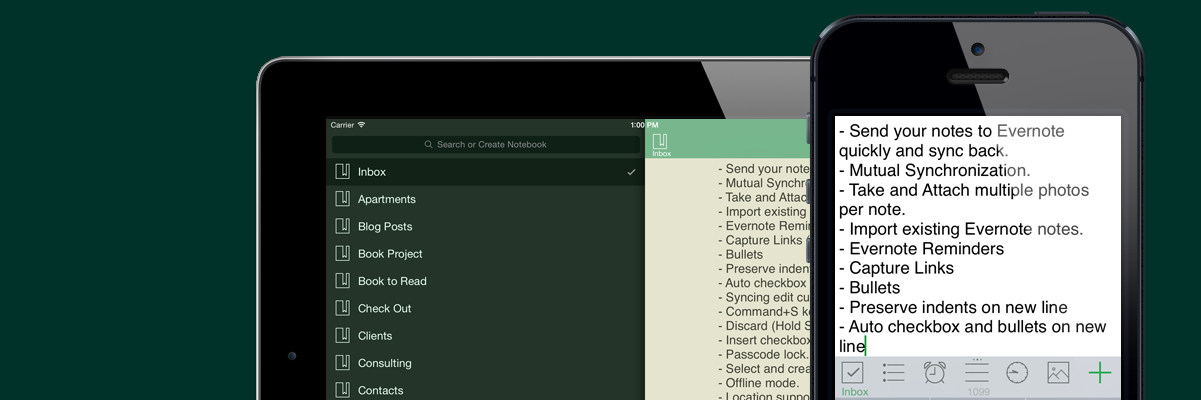Open the Consulting notebook
The height and width of the screenshot is (400, 1201).
486,363
